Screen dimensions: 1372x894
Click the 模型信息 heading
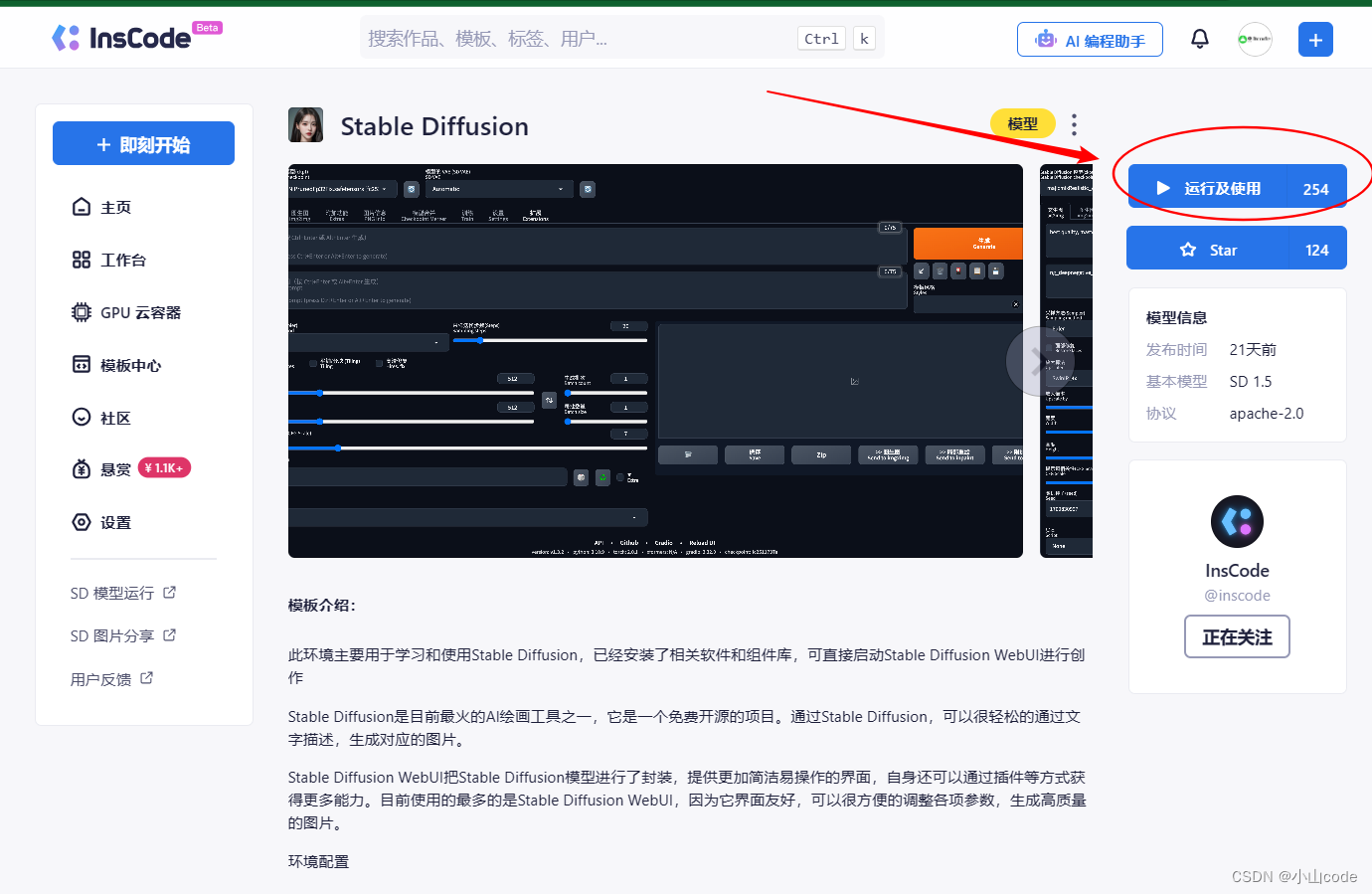pyautogui.click(x=1176, y=318)
